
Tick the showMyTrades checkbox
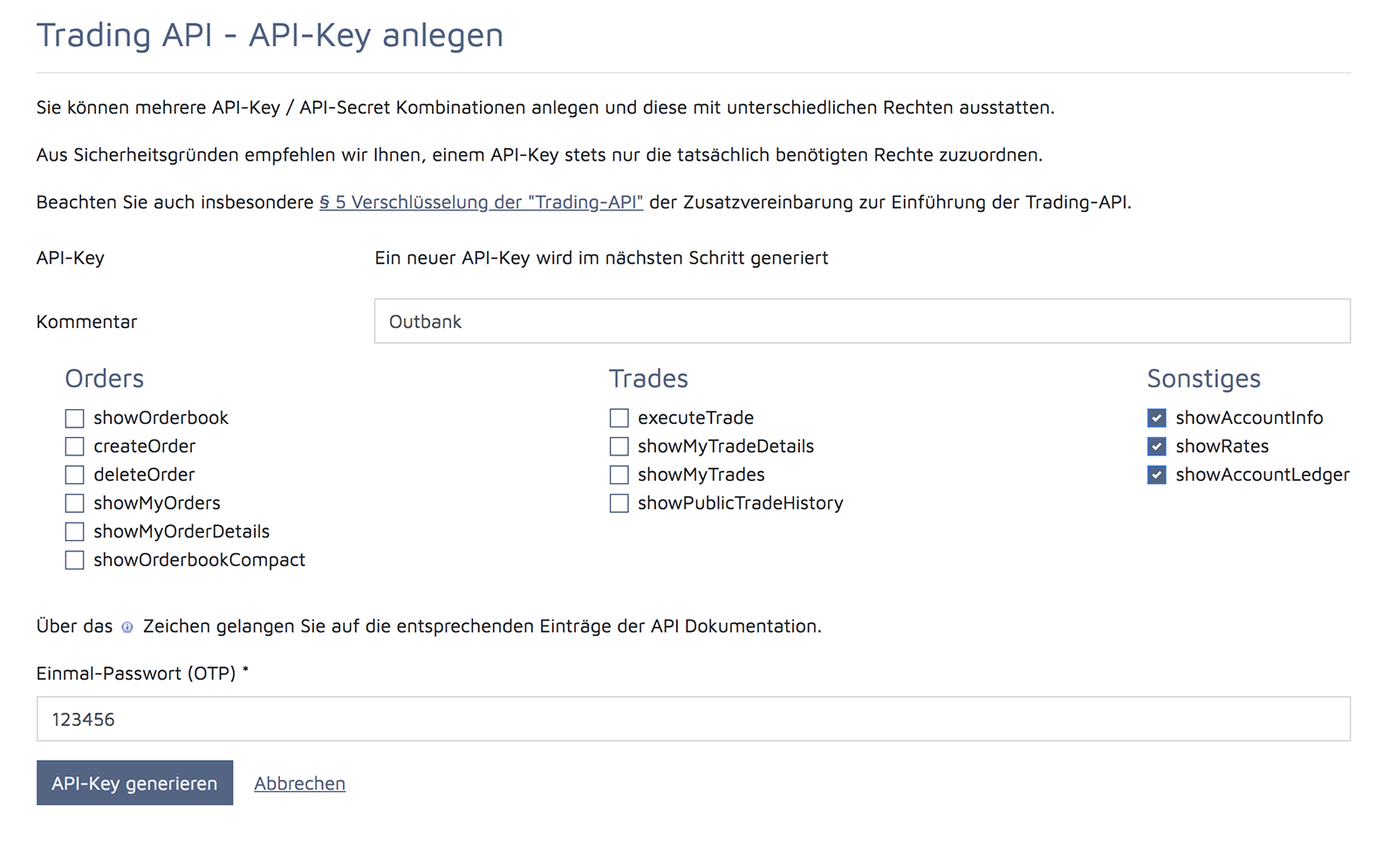(x=619, y=475)
